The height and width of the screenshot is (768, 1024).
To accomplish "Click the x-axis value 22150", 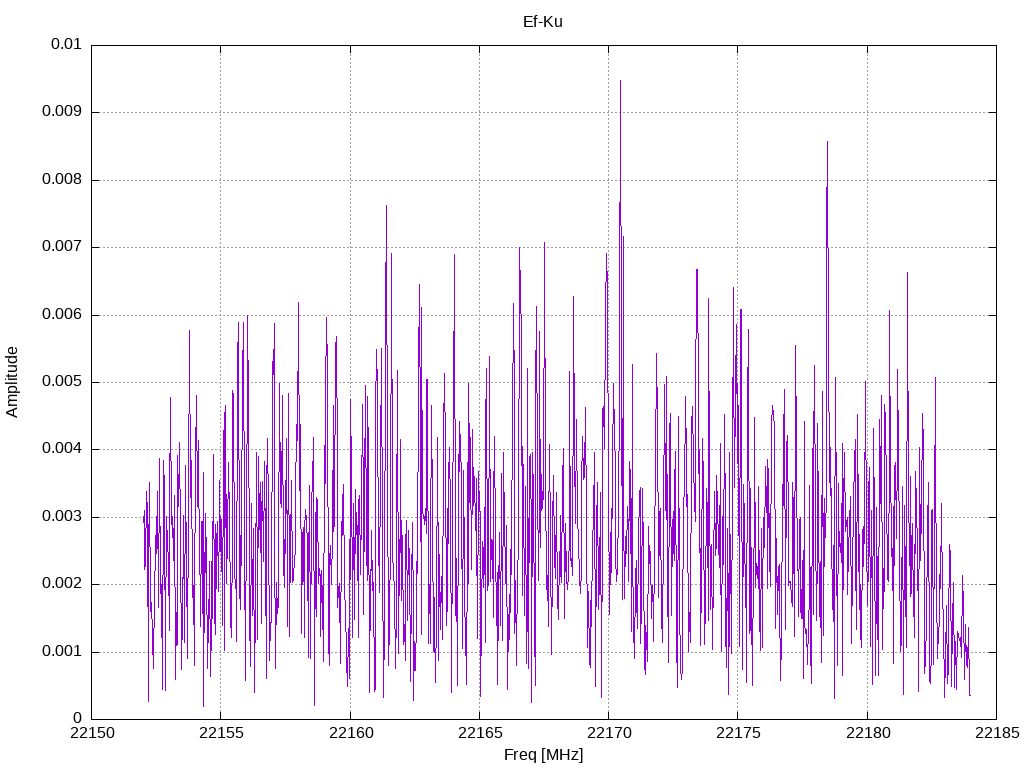I will [91, 733].
